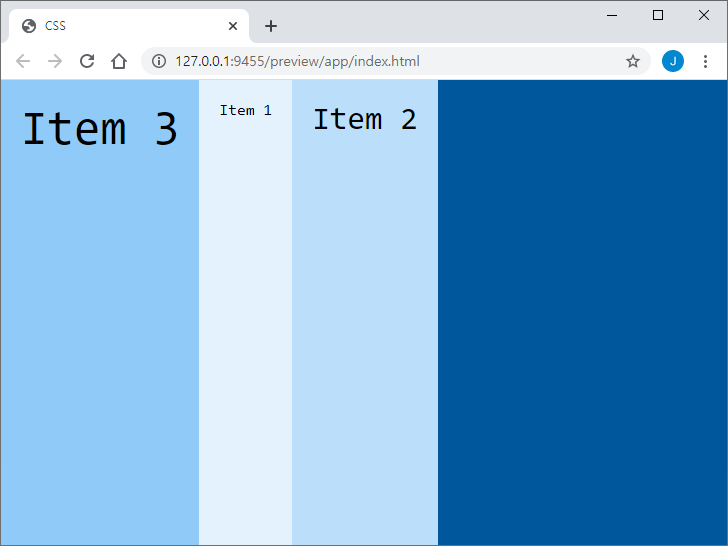Image resolution: width=728 pixels, height=546 pixels.
Task: Open the profile avatar J
Action: tap(673, 61)
